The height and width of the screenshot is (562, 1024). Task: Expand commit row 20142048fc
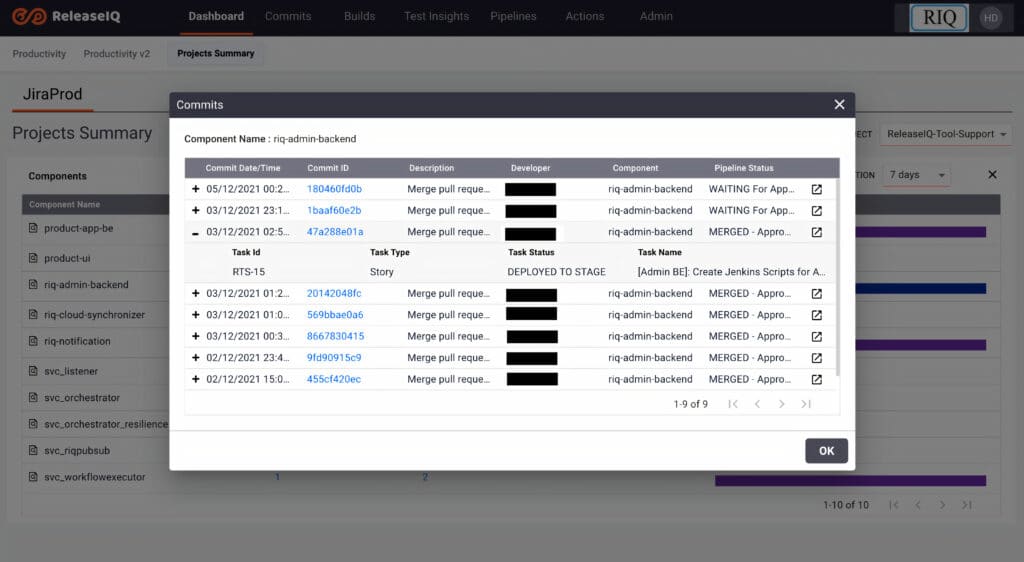pyautogui.click(x=195, y=293)
